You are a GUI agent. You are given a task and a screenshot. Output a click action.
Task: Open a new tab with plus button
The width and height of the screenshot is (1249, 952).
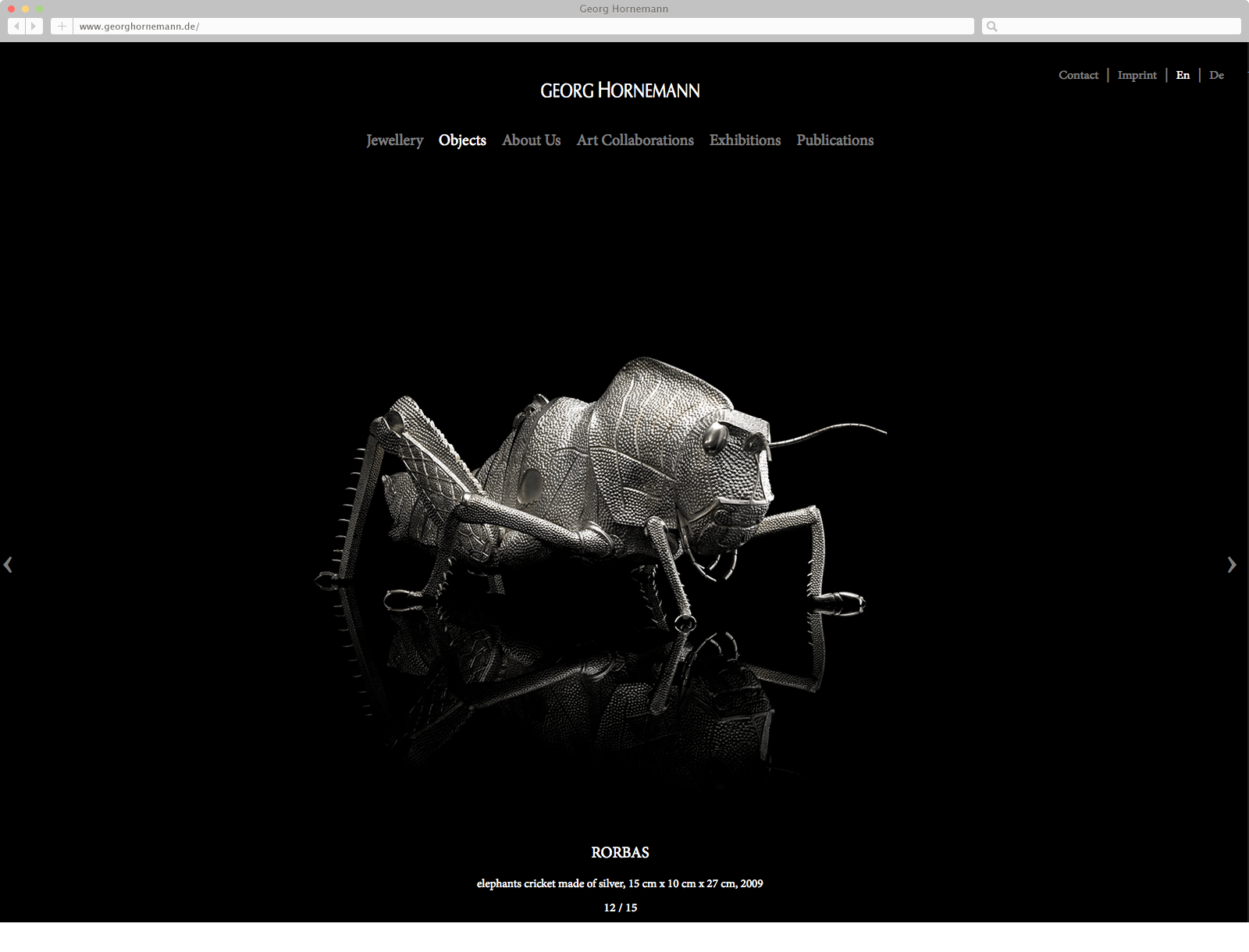[62, 27]
